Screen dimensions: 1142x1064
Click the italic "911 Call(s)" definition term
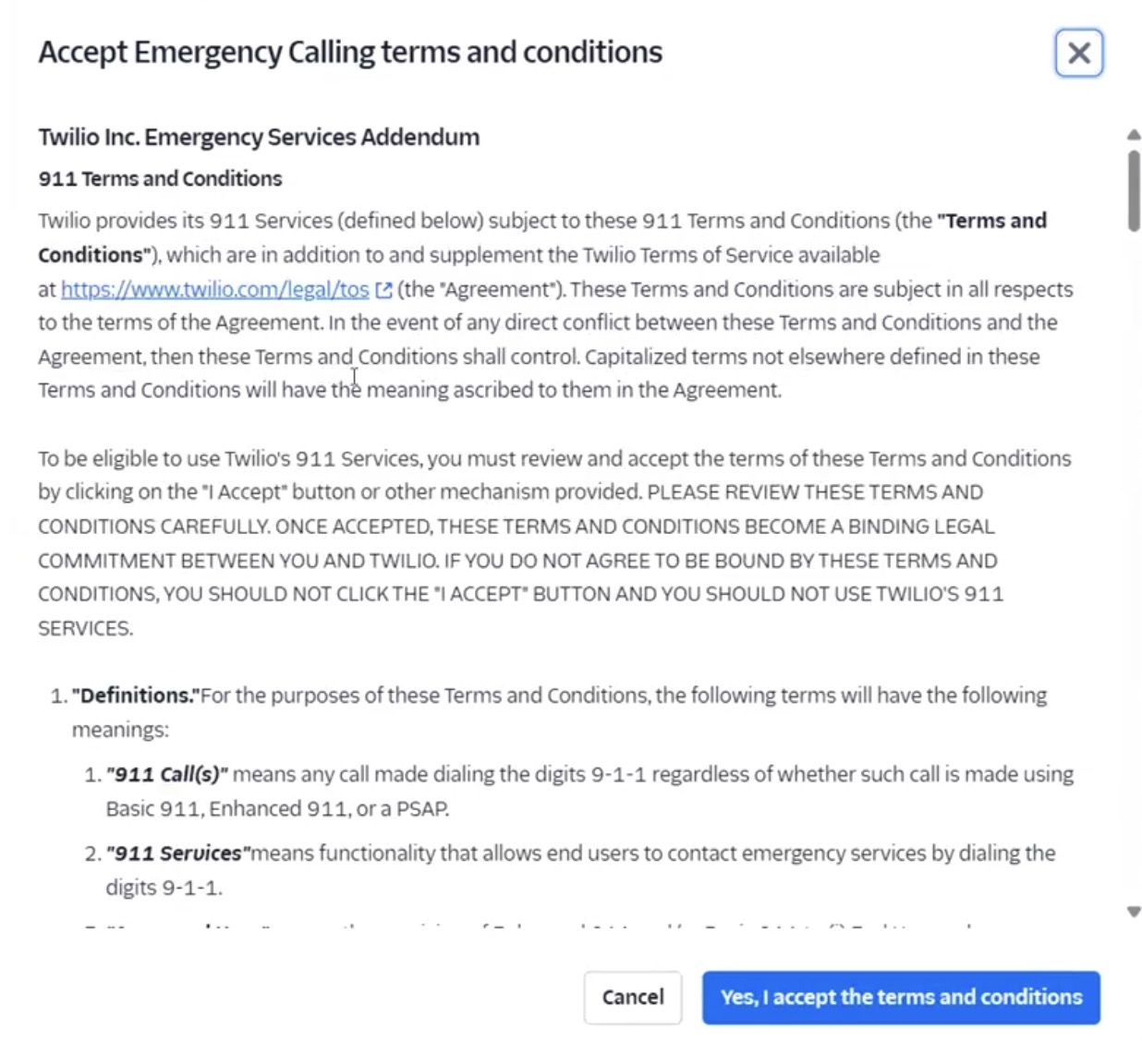167,774
